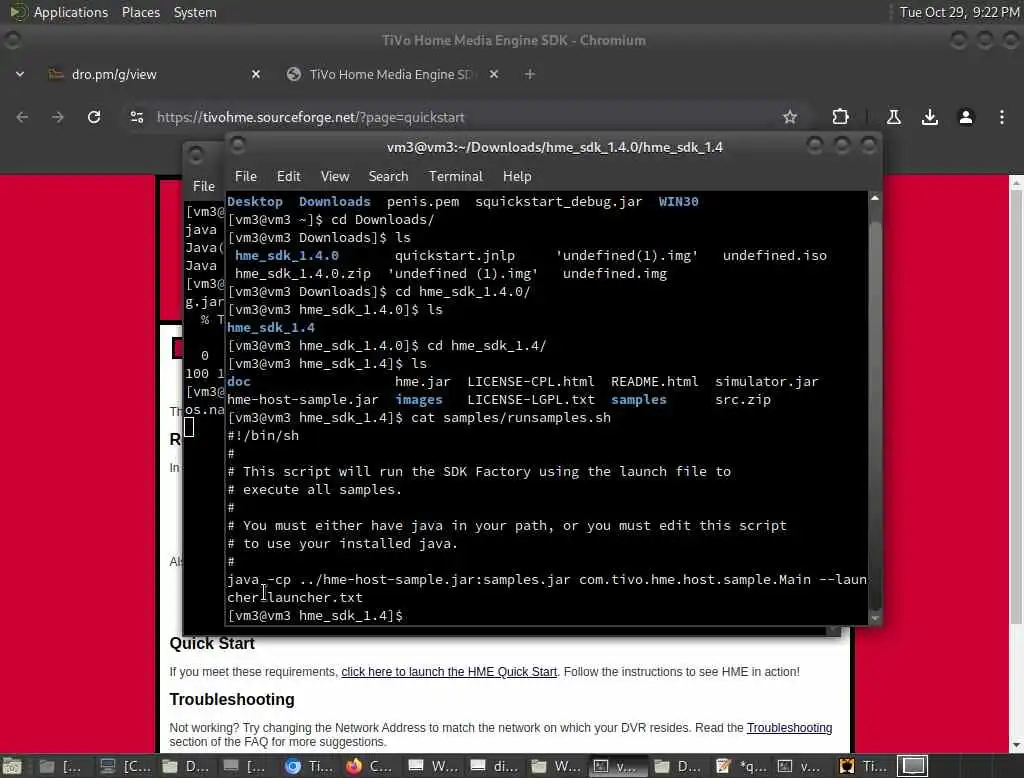The width and height of the screenshot is (1024, 778).
Task: Go forward in Chromium history
Action: (58, 117)
